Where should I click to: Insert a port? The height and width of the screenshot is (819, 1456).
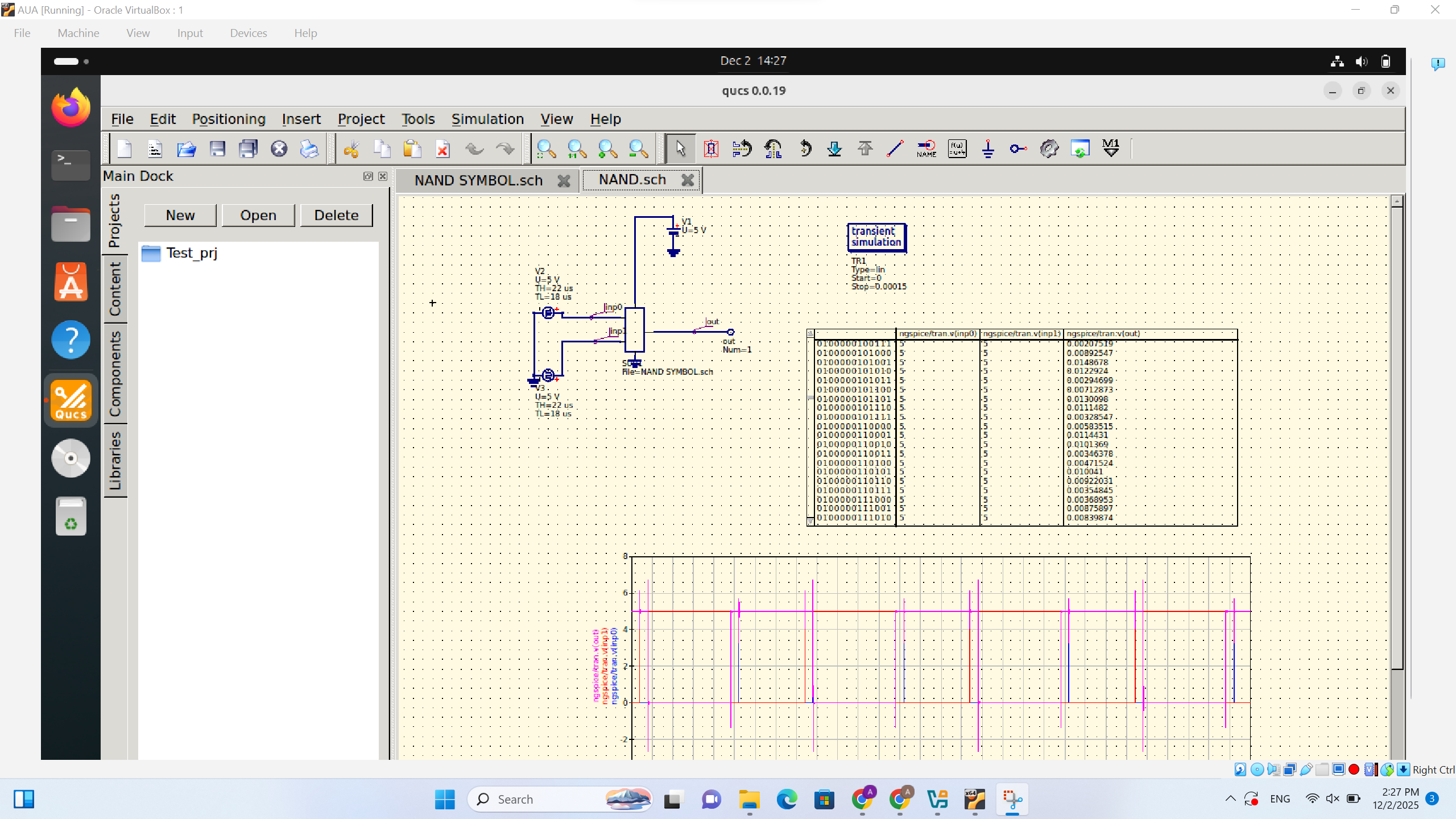coord(1019,149)
